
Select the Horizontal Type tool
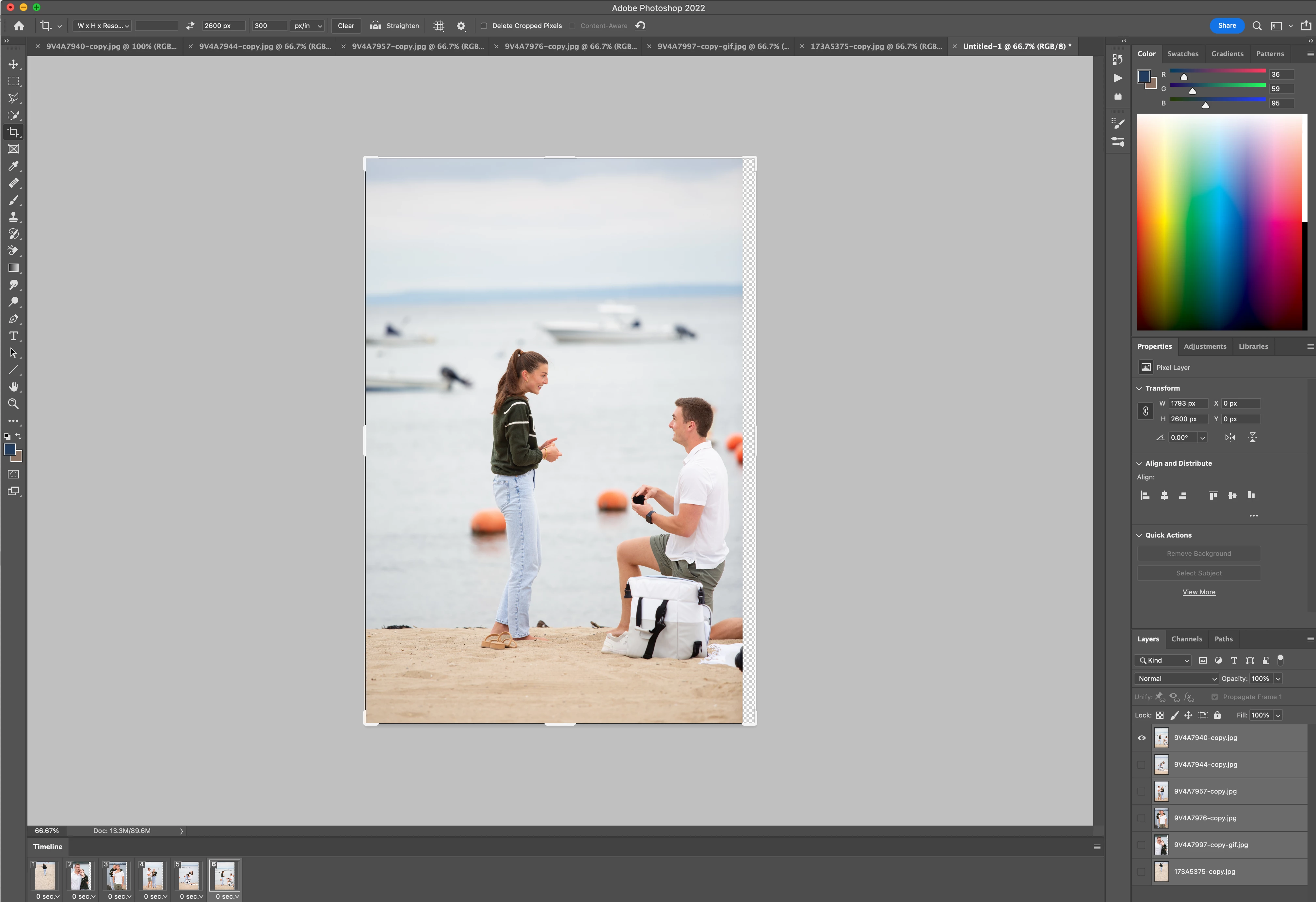point(14,336)
